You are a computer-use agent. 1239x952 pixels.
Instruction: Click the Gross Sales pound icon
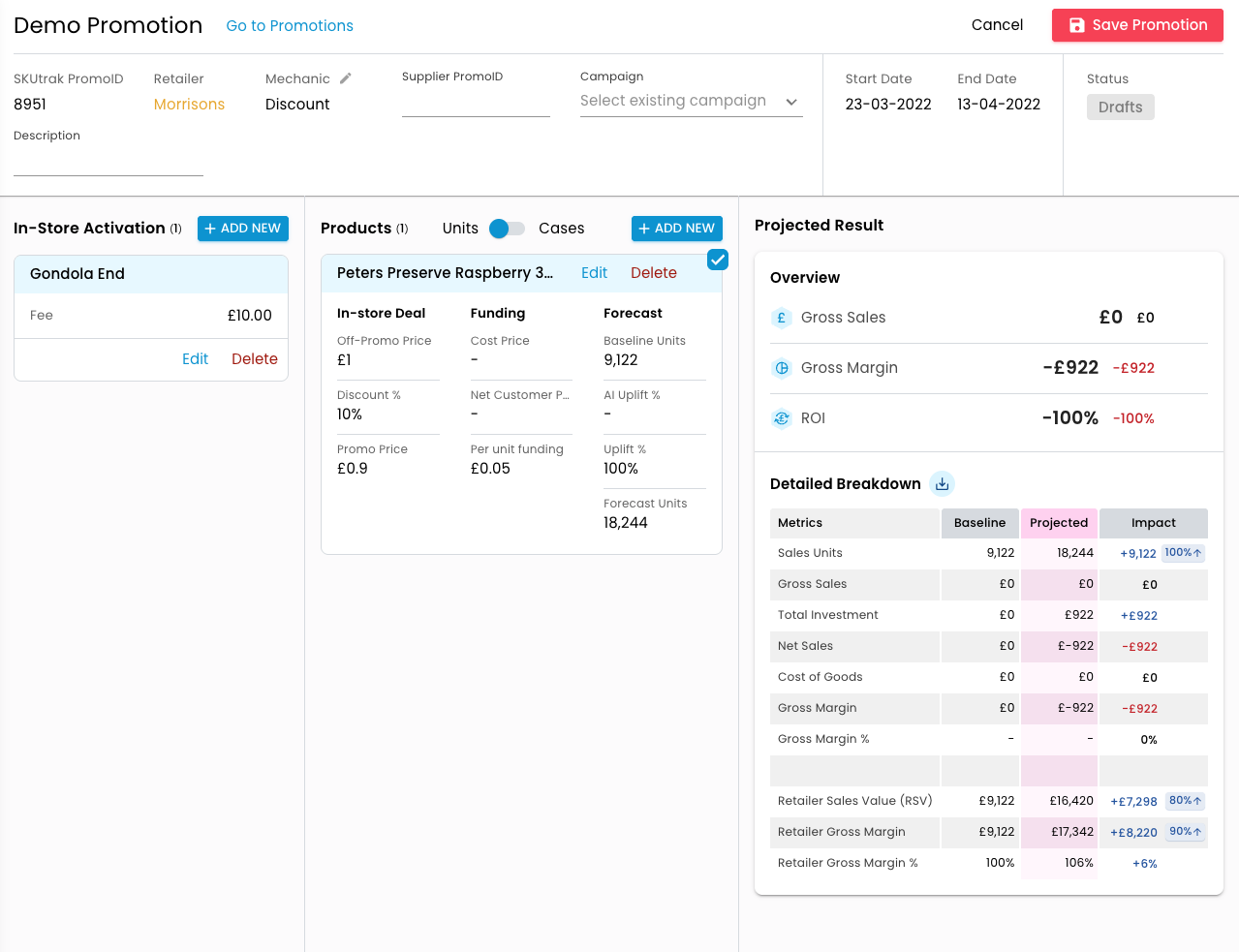pos(782,318)
